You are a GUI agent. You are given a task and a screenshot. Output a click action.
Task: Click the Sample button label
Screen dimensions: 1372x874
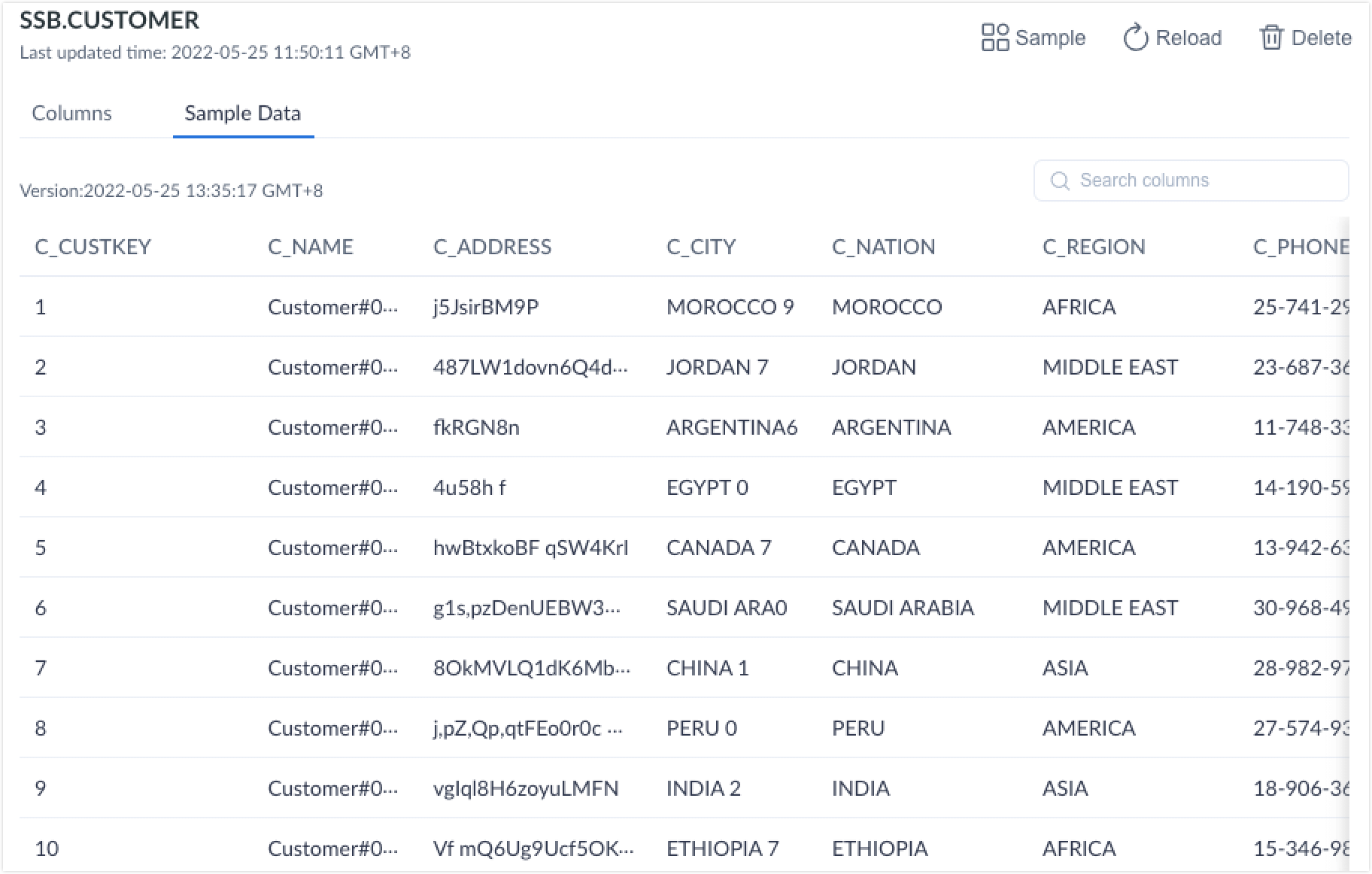coord(1049,38)
